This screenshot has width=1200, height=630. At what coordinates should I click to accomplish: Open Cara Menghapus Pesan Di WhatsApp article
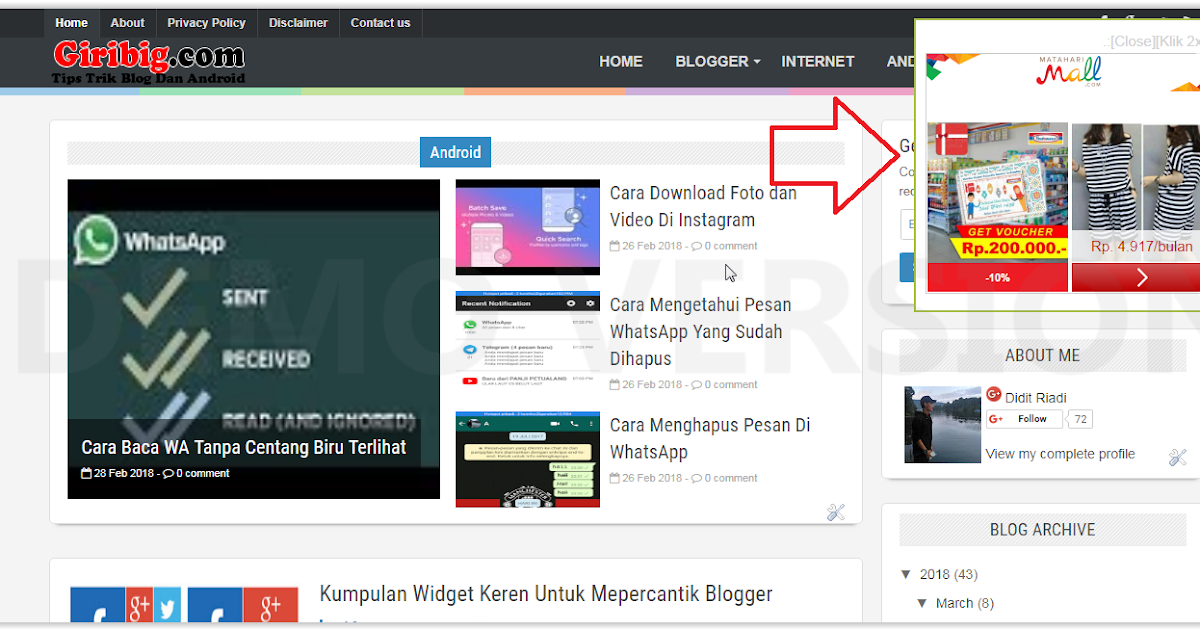point(710,438)
